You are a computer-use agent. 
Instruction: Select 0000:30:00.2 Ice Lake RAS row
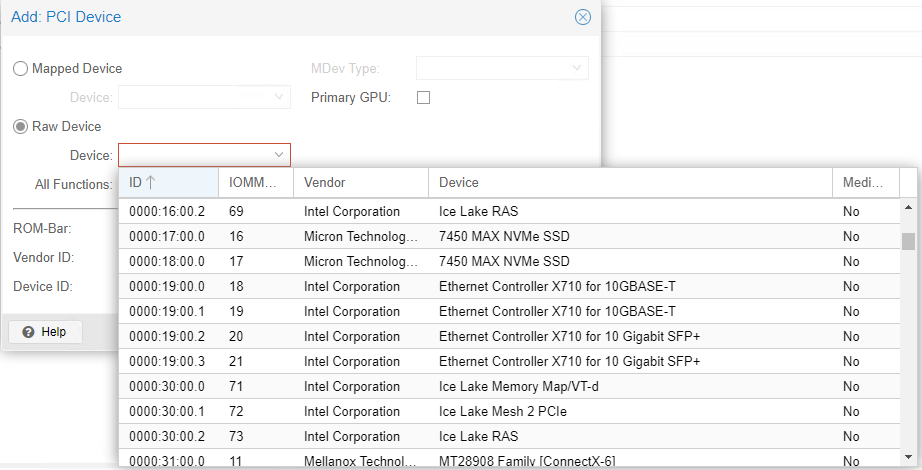point(509,436)
